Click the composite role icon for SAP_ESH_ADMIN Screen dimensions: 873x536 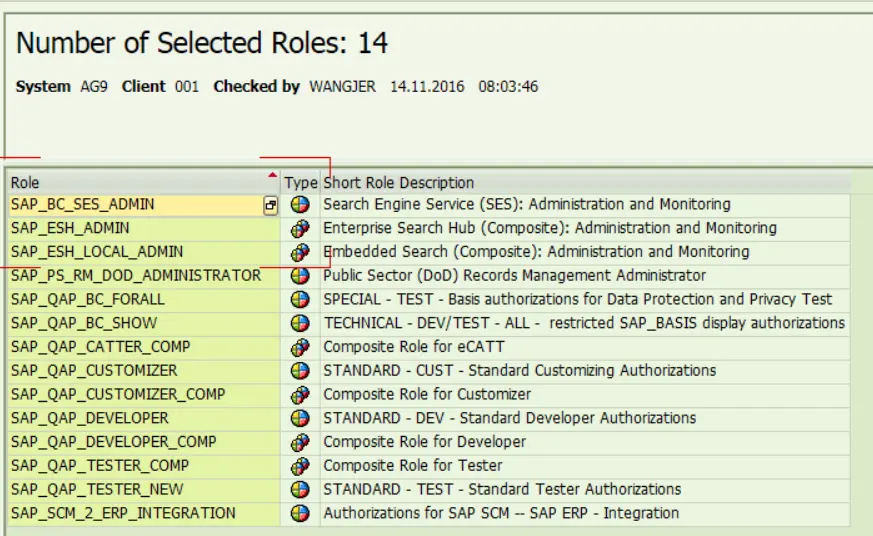300,228
